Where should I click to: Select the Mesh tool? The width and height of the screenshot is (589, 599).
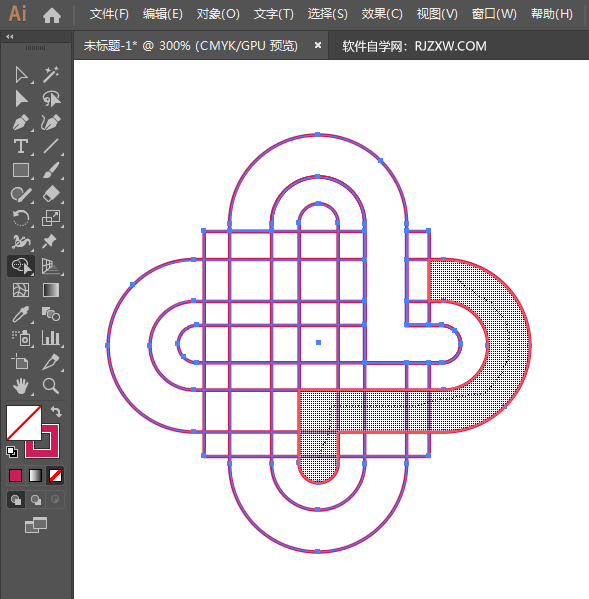point(21,290)
